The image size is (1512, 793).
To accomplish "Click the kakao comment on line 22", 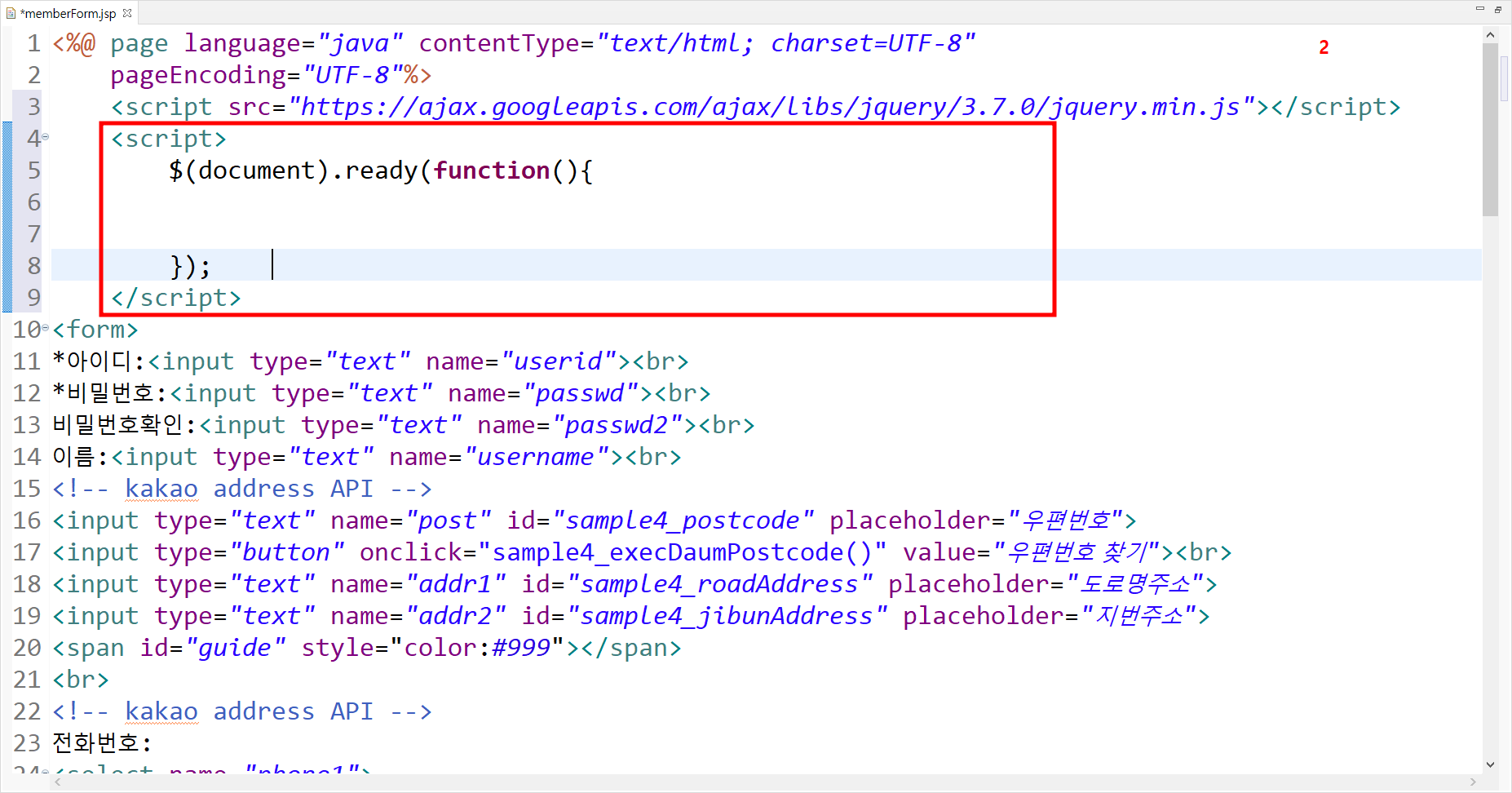I will 242,711.
